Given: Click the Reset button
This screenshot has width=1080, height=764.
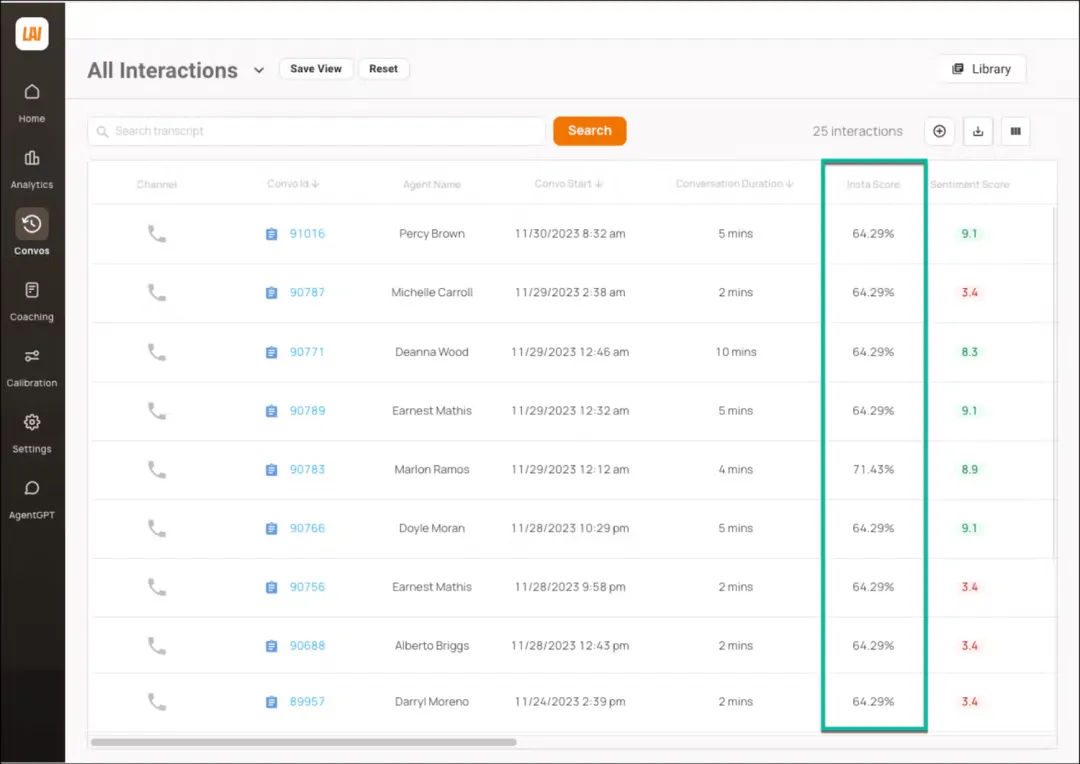Looking at the screenshot, I should click(383, 69).
